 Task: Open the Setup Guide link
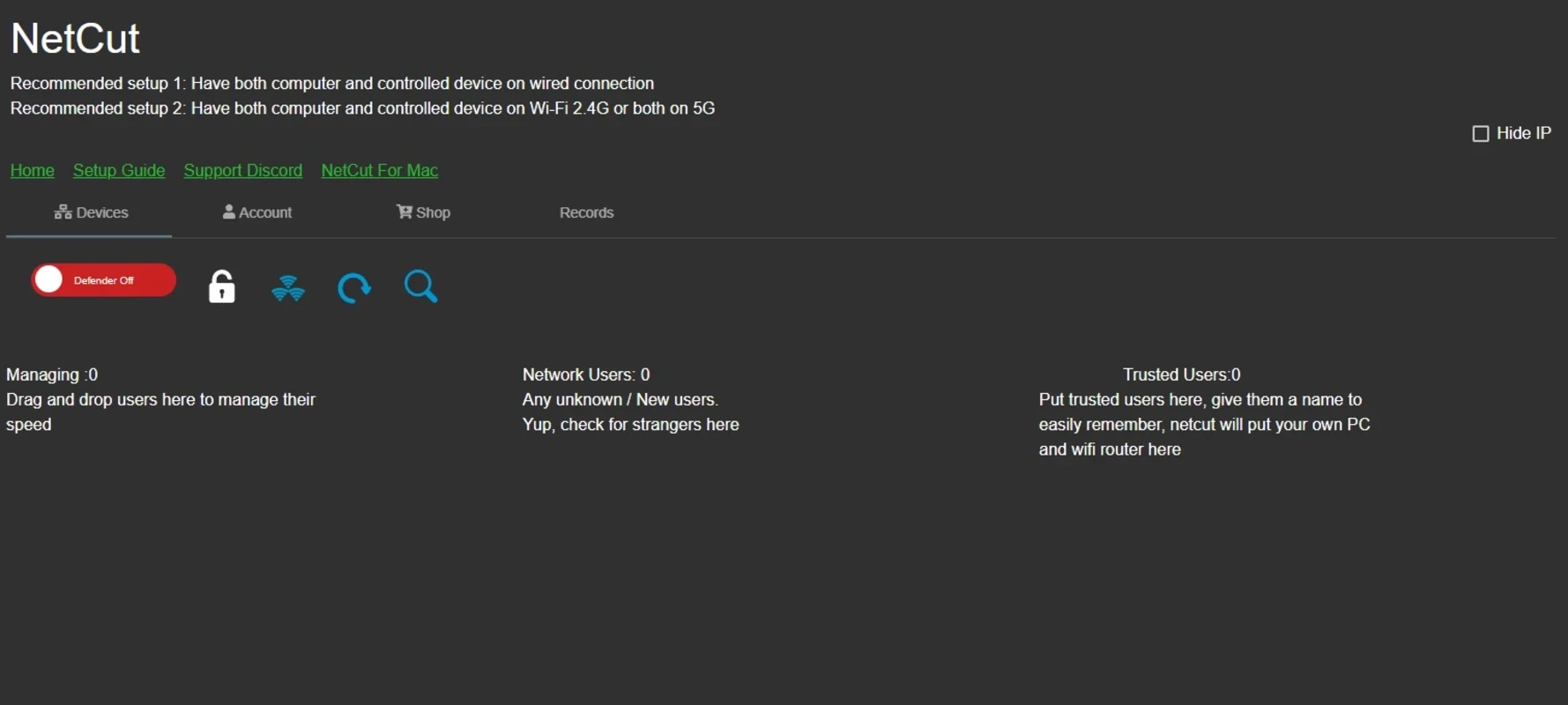pos(119,170)
